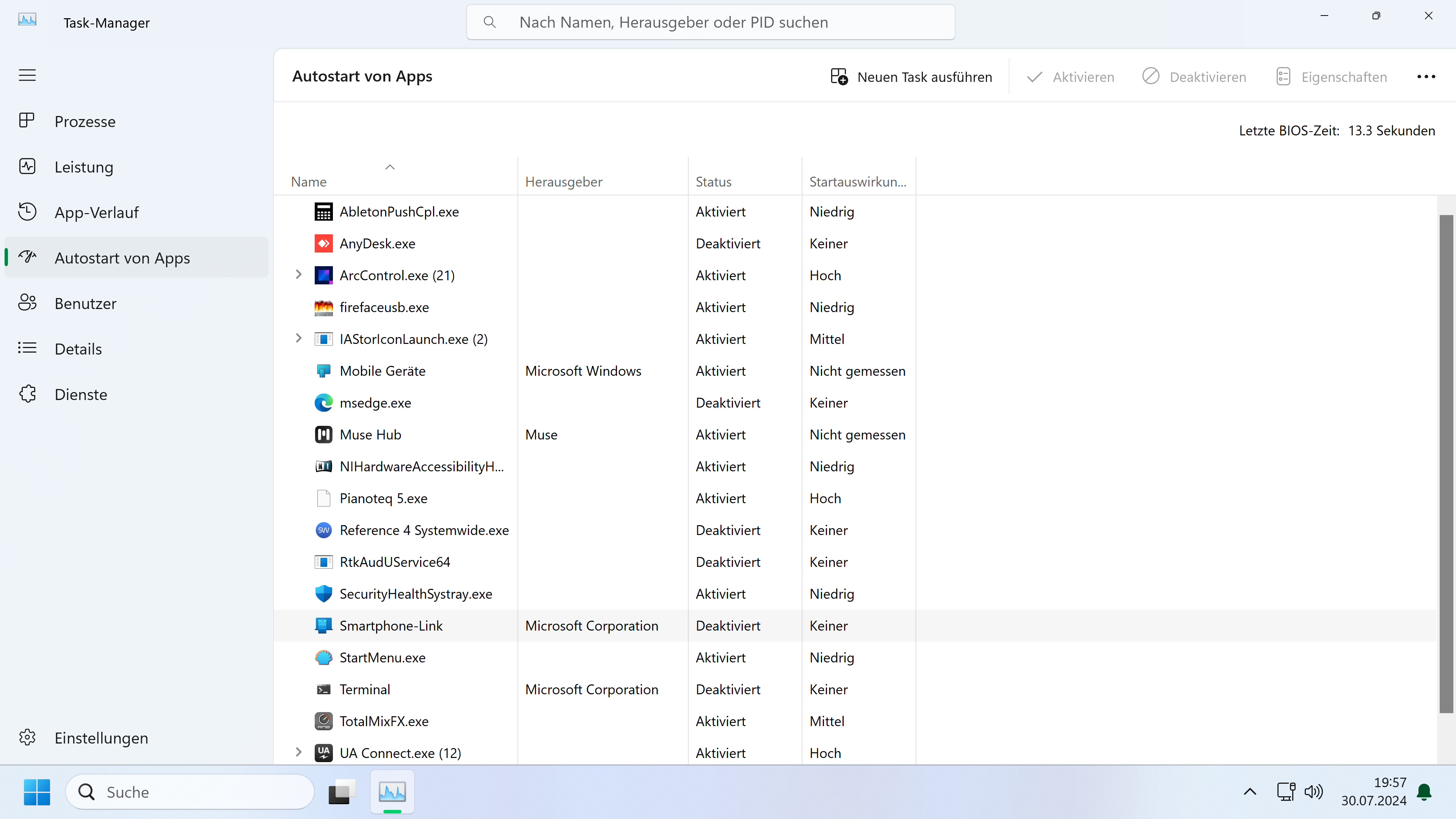Click the SecurityHealthSystray shield icon
This screenshot has width=1456, height=819.
pos(323,594)
